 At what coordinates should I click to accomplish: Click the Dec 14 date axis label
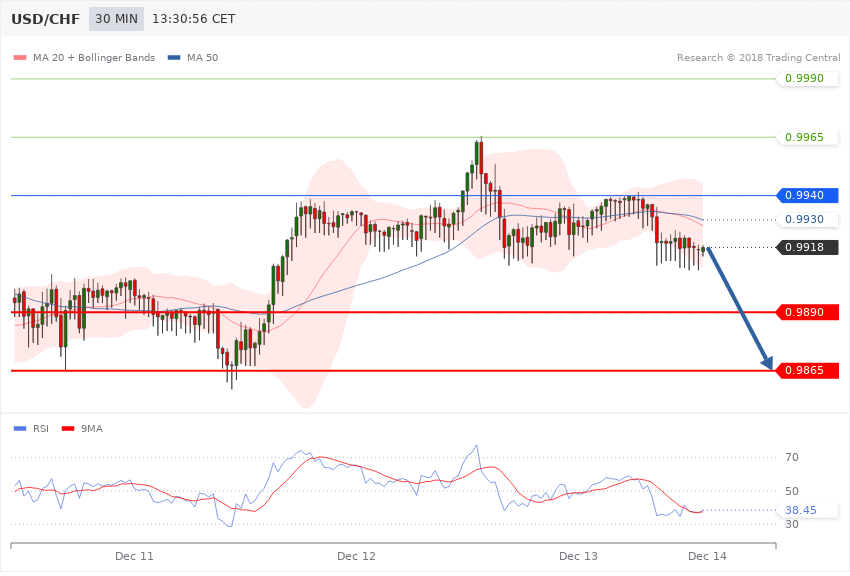tap(707, 556)
